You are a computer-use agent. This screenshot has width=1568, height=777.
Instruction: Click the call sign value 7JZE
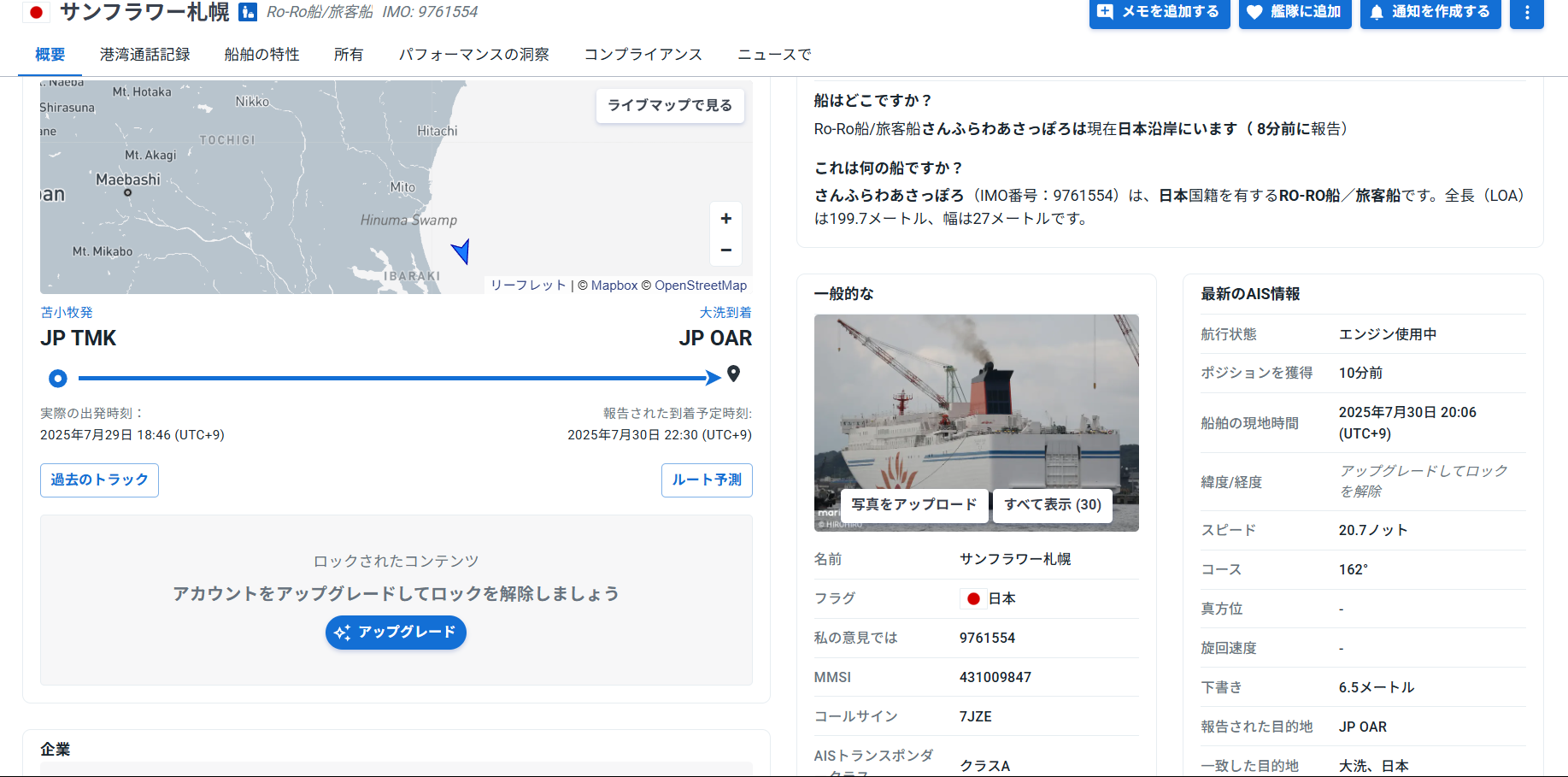click(976, 717)
